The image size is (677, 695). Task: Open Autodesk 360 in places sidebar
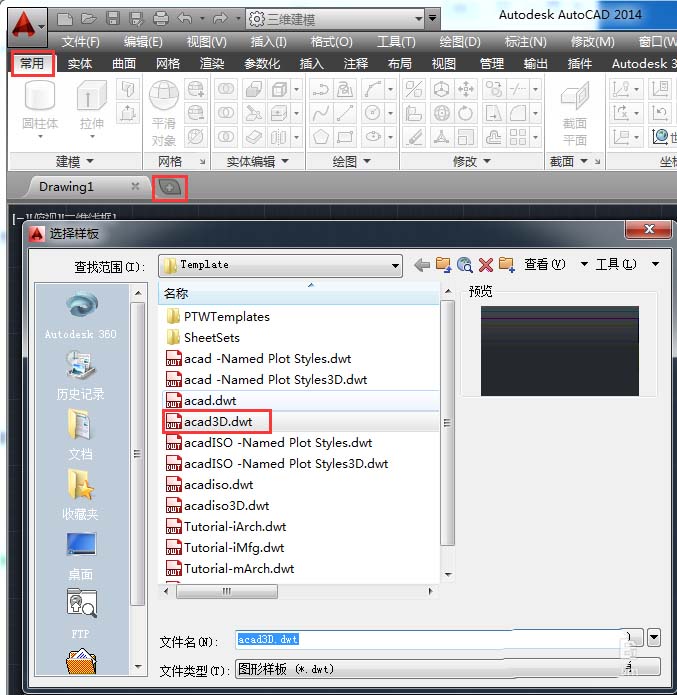click(x=81, y=315)
